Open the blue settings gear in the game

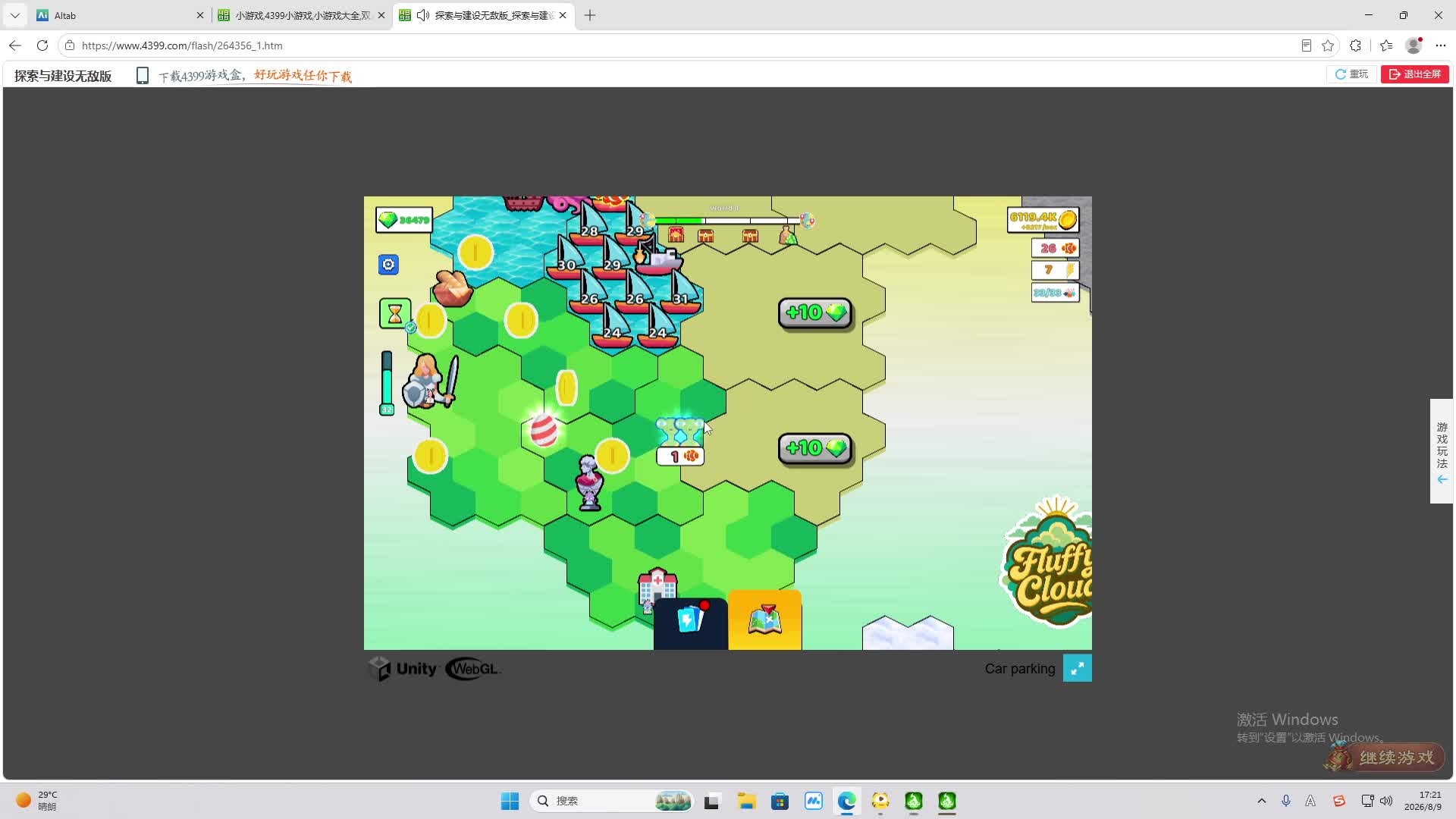click(388, 265)
